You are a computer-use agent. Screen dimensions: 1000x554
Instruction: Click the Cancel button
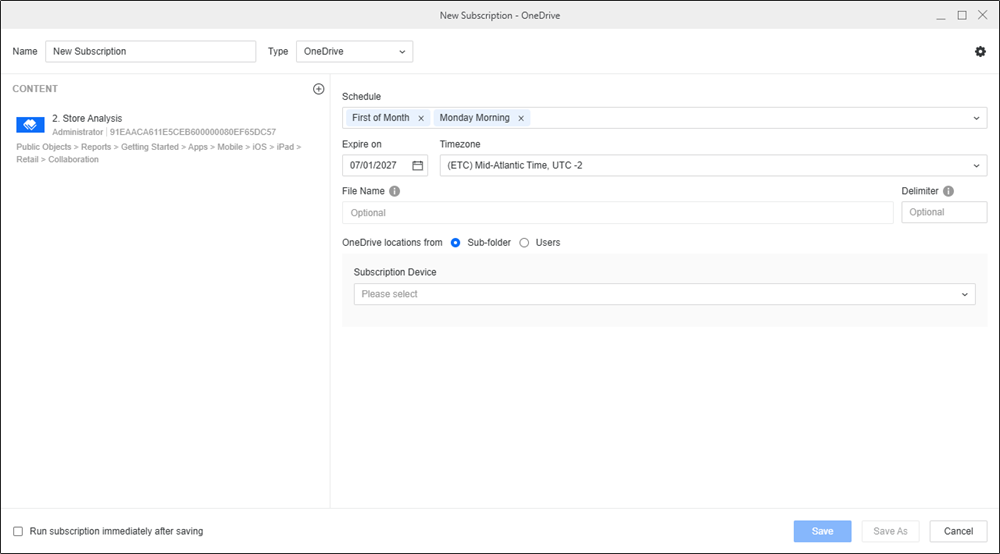(x=958, y=531)
